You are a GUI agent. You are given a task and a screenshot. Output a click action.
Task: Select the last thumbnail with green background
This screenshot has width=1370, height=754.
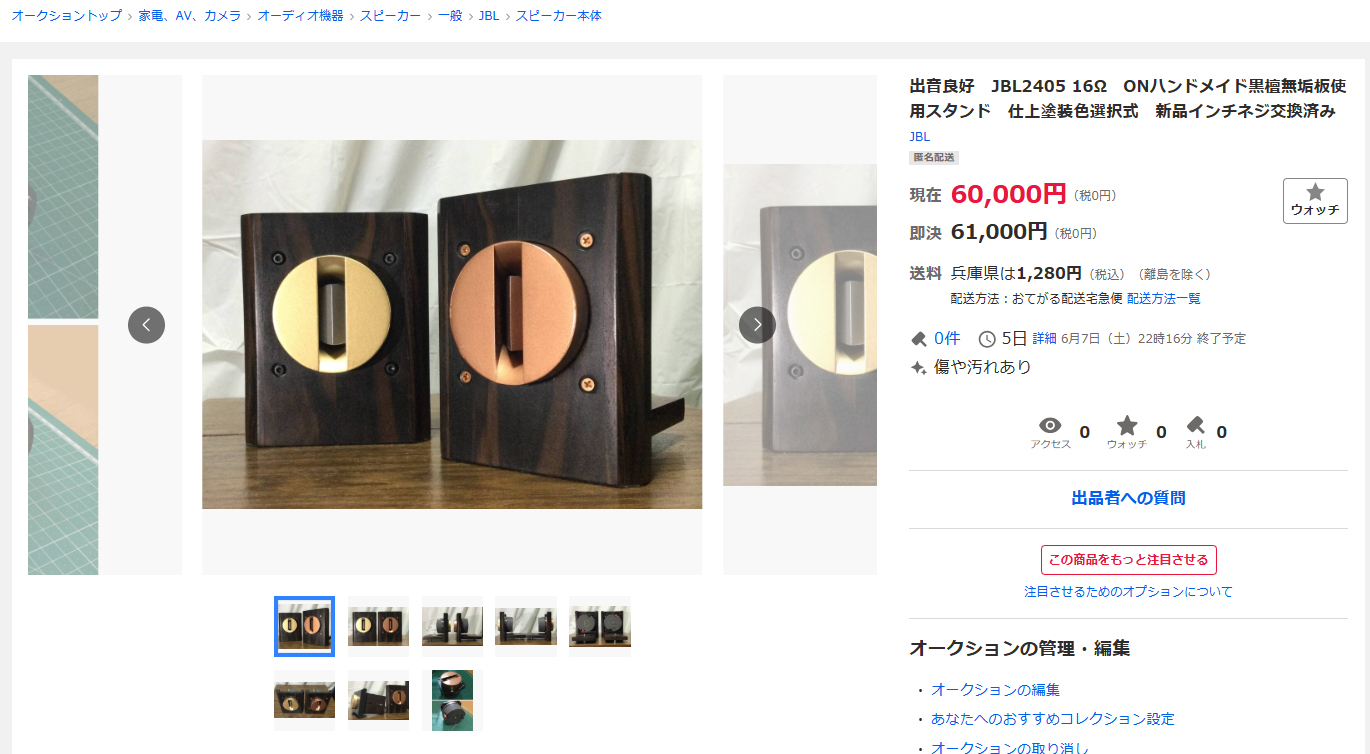[x=452, y=700]
